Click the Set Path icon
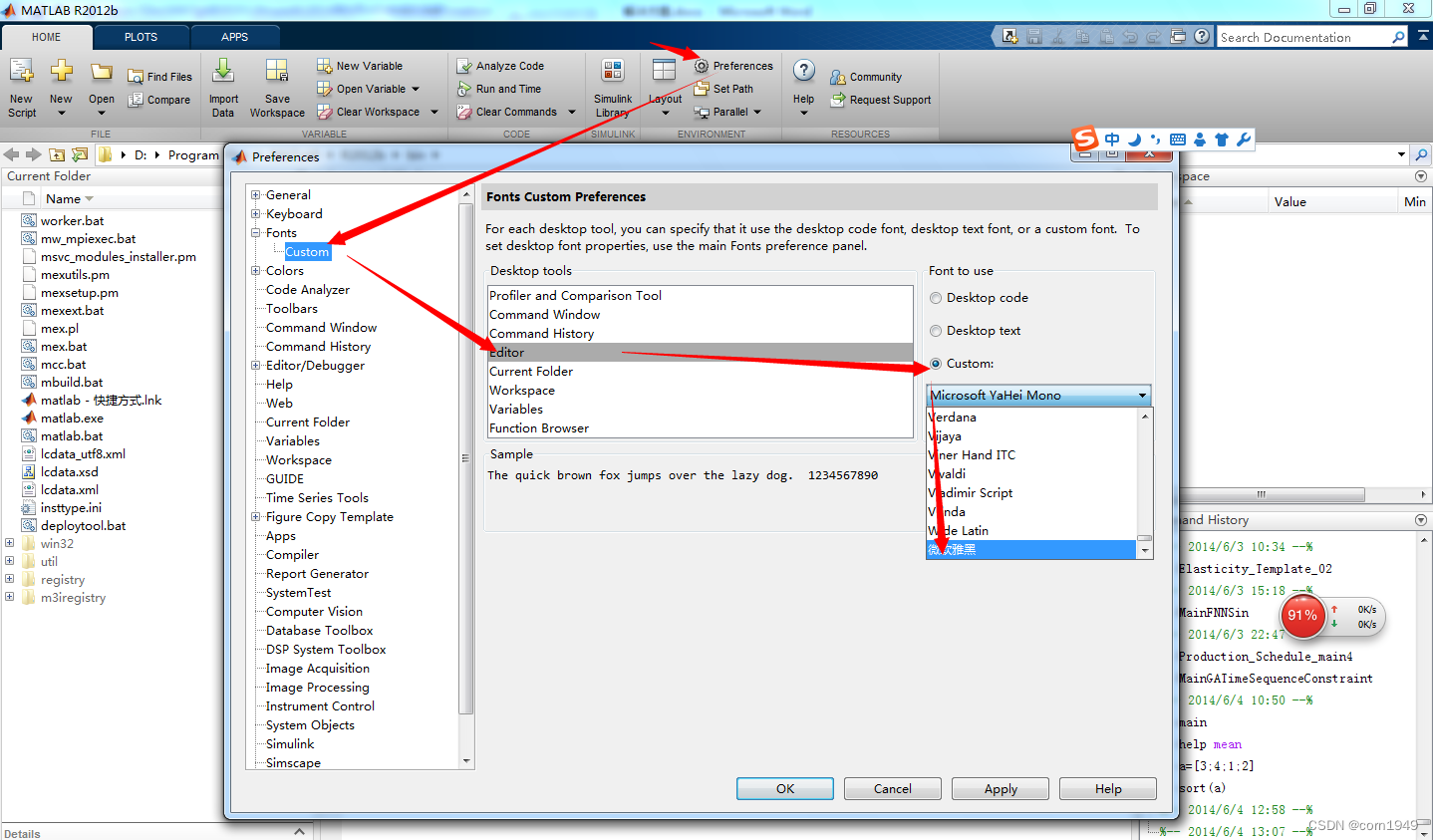 click(702, 89)
